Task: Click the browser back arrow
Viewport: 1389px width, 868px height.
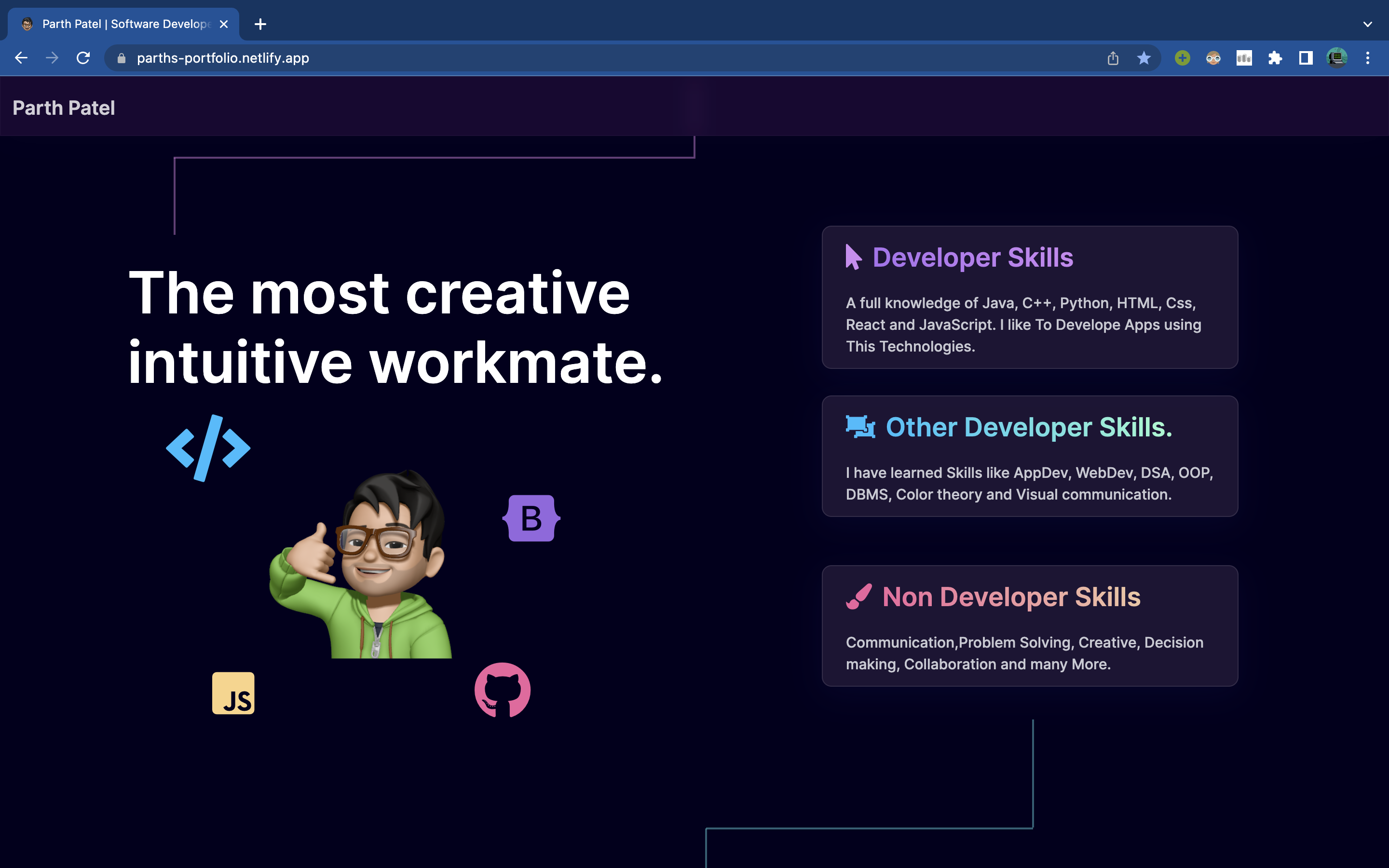Action: pyautogui.click(x=21, y=58)
